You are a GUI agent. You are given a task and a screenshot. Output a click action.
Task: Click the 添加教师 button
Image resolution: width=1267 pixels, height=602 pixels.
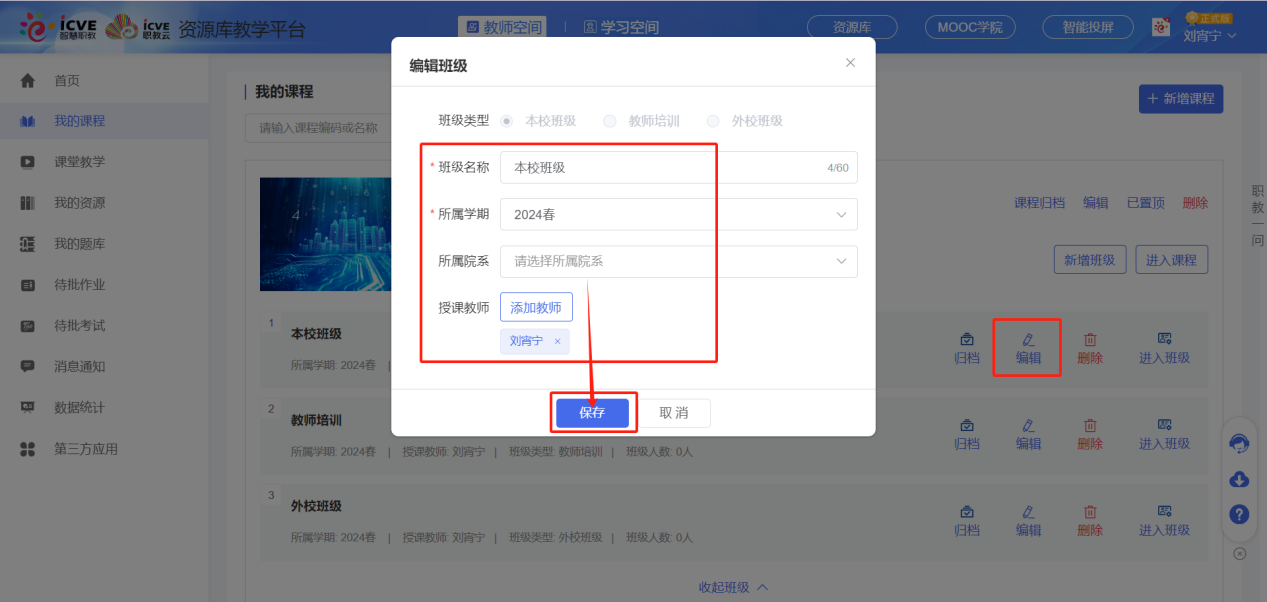pos(536,307)
